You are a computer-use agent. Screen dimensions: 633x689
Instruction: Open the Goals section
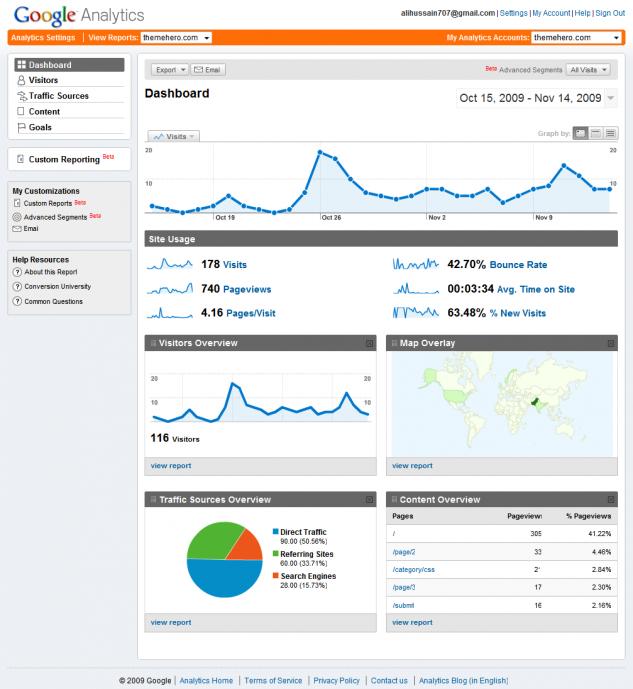[x=40, y=127]
